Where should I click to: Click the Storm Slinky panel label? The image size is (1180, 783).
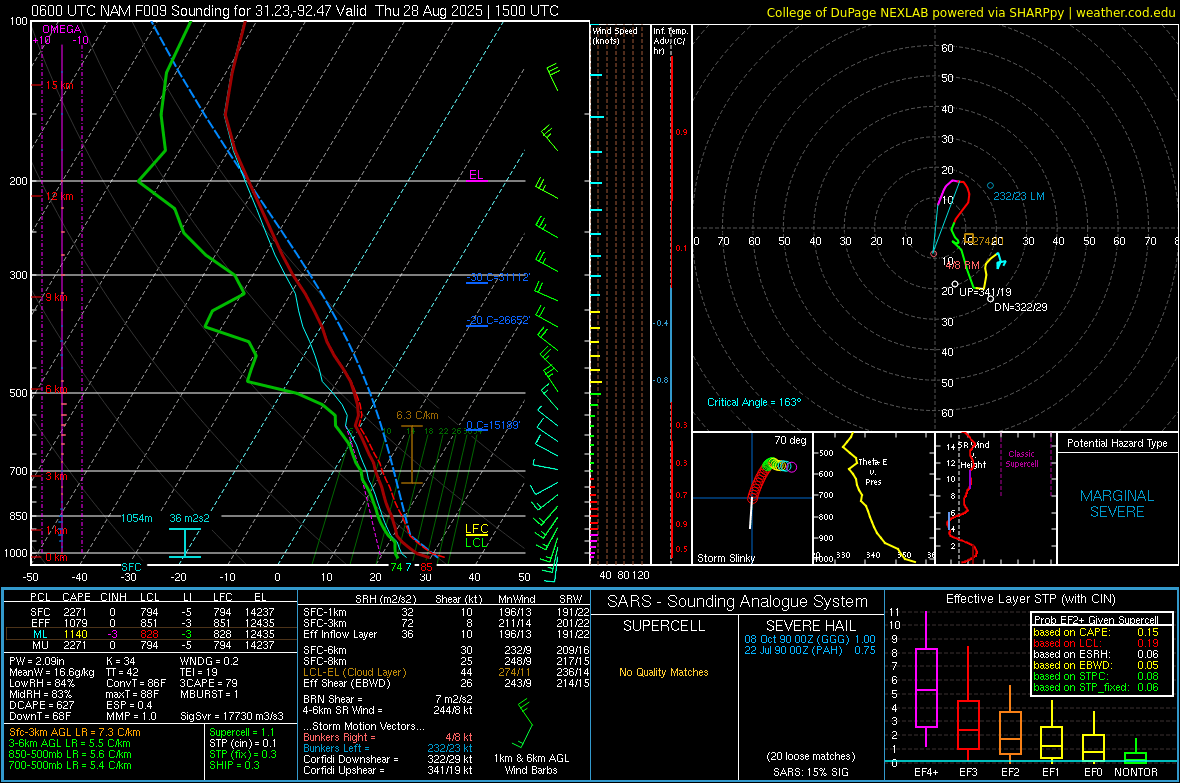click(725, 558)
